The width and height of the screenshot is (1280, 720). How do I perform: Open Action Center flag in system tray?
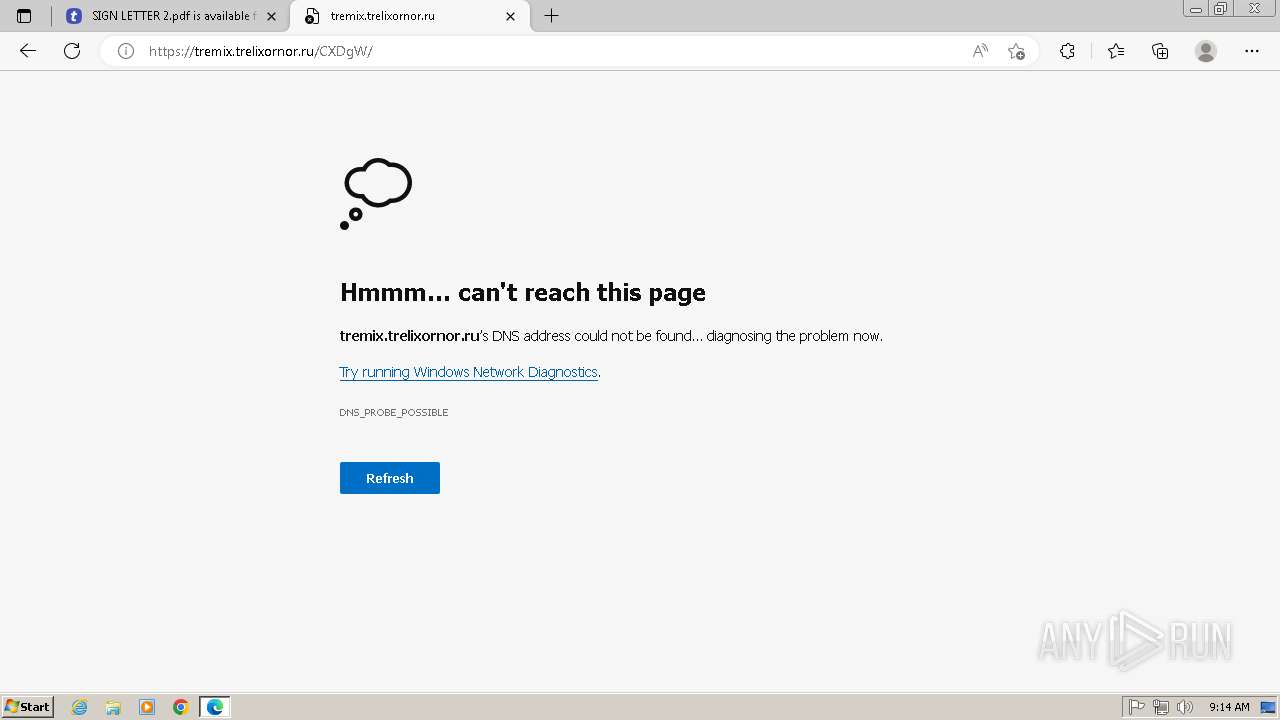(x=1137, y=707)
